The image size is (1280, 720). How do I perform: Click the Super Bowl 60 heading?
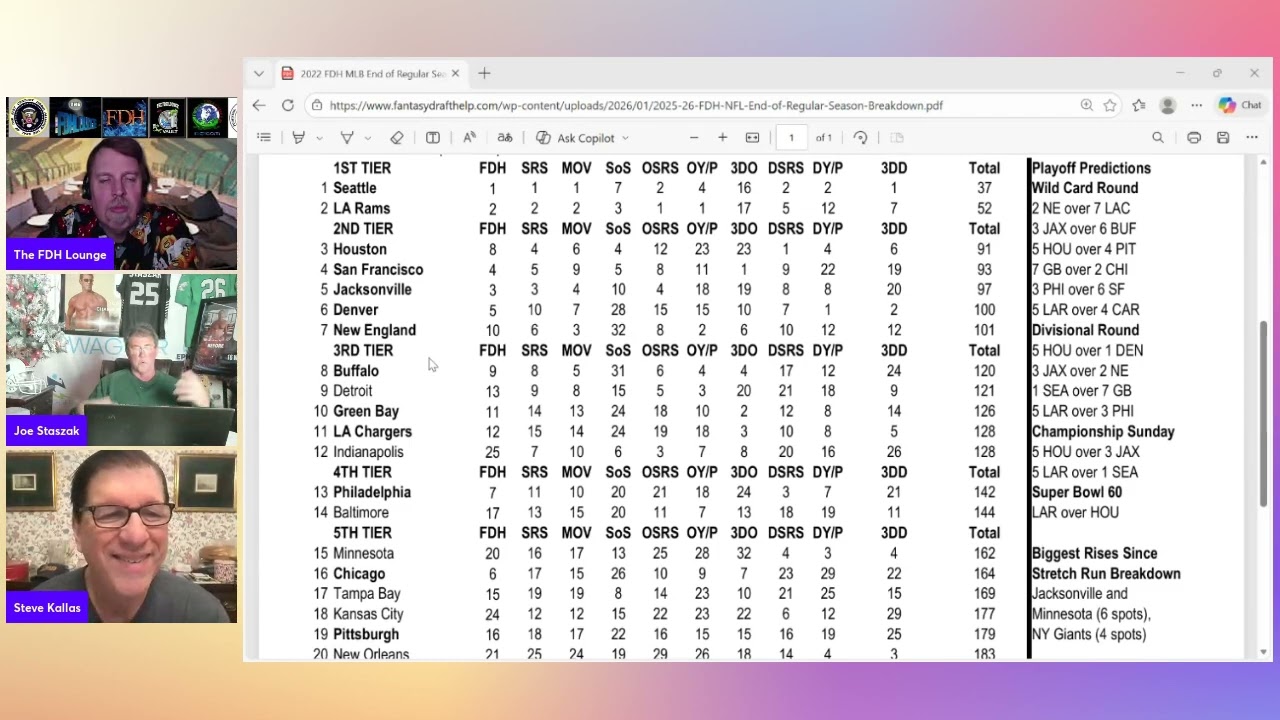(1077, 492)
